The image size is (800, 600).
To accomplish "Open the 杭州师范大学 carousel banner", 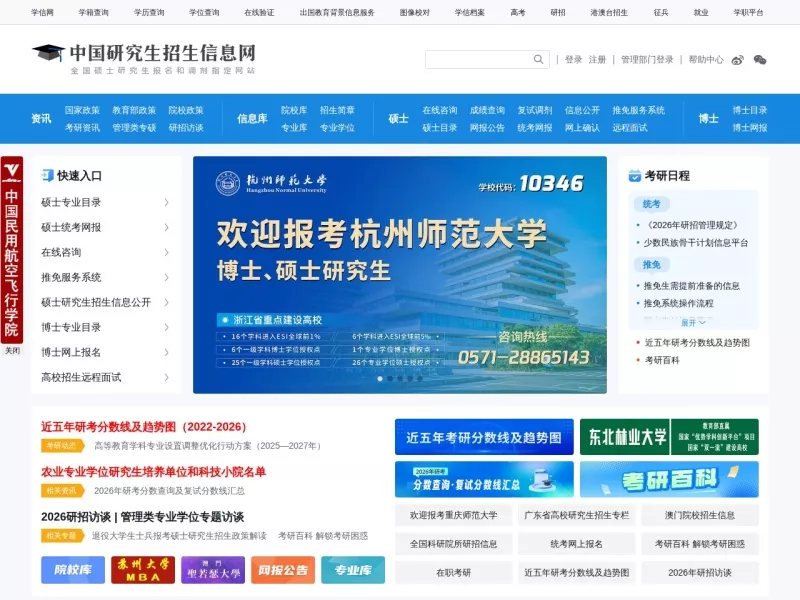I will (x=400, y=274).
